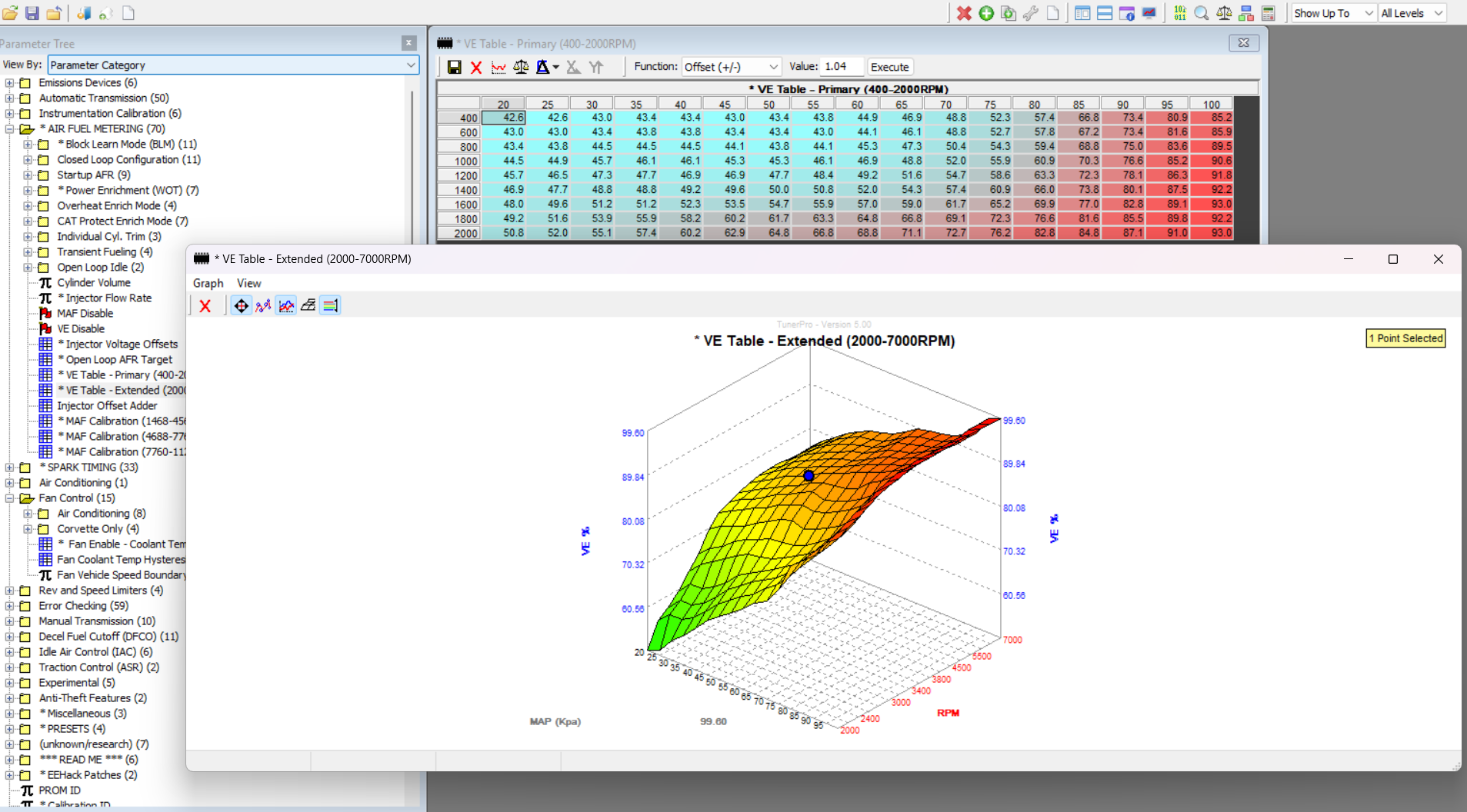The image size is (1467, 812).
Task: Click the wrench configuration icon in main toolbar
Action: click(1032, 13)
